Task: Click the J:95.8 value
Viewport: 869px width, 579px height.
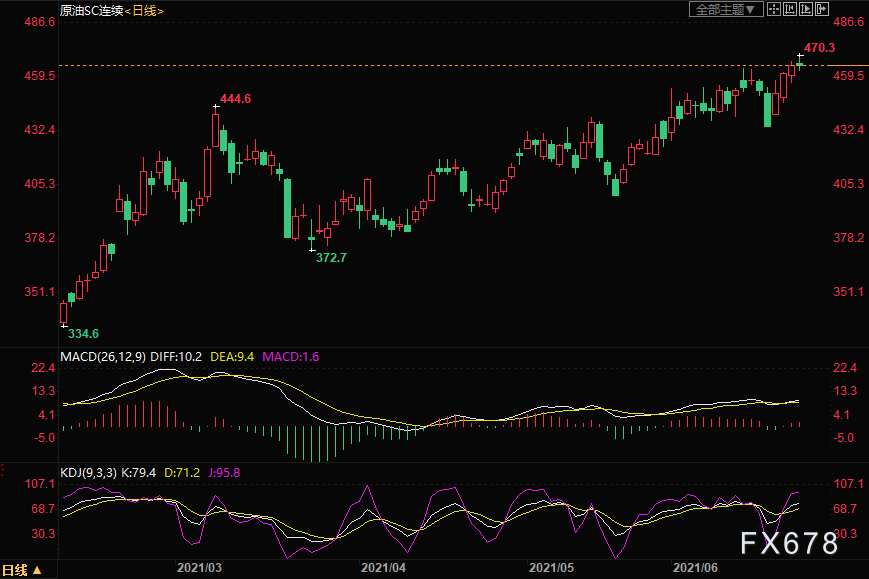Action: coord(224,473)
